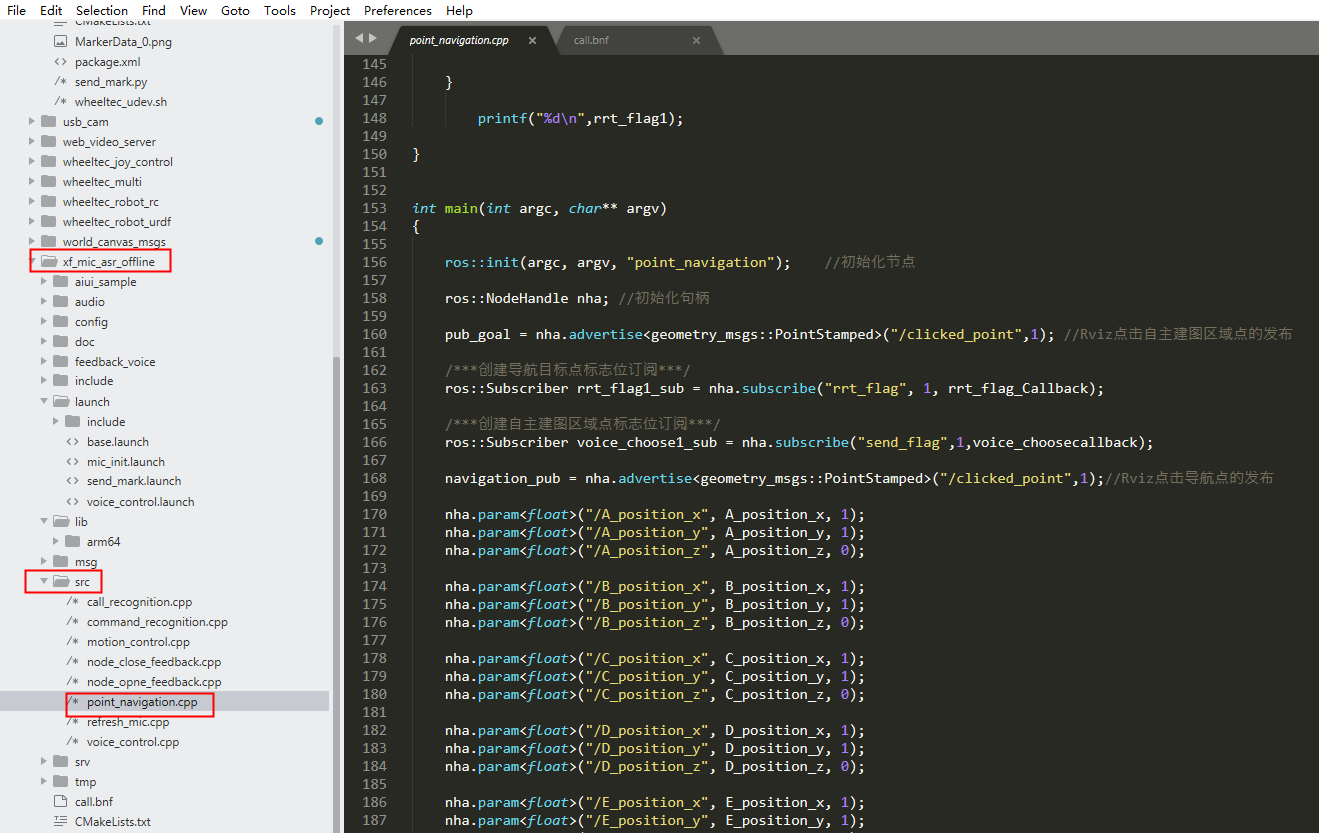This screenshot has height=833, width=1319.
Task: Click the text file icon for CMakeLists.txt at bottom
Action: click(60, 822)
